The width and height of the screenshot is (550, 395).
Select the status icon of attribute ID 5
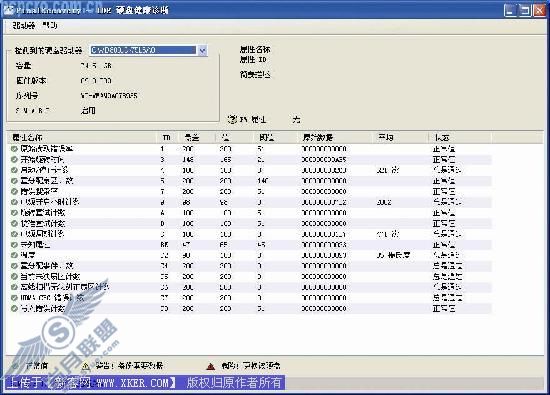[14, 181]
